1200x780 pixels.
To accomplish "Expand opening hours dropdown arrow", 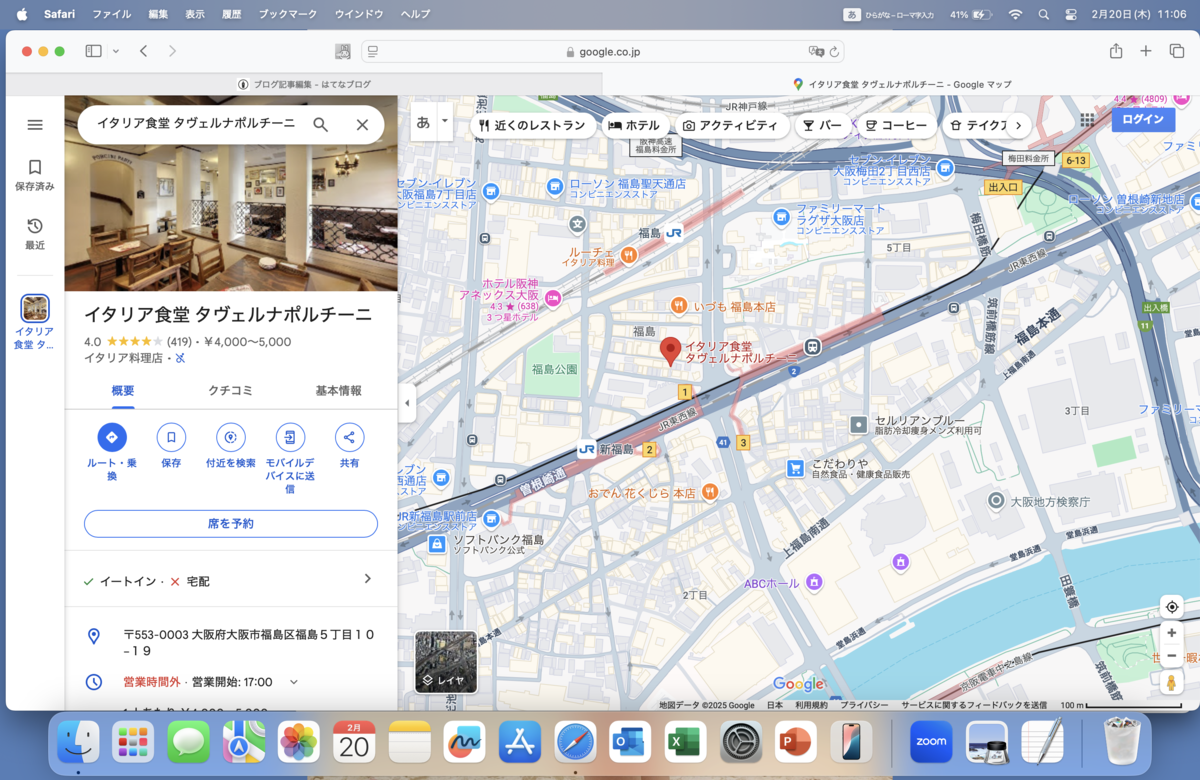I will pyautogui.click(x=294, y=682).
